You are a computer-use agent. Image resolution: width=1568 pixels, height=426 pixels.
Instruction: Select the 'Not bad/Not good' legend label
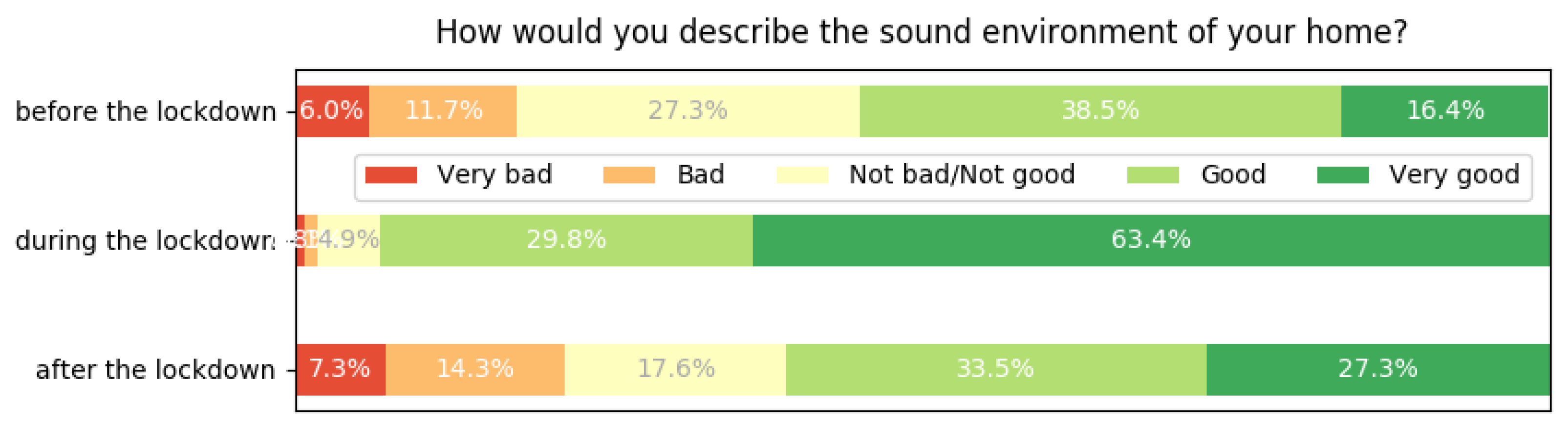point(962,175)
